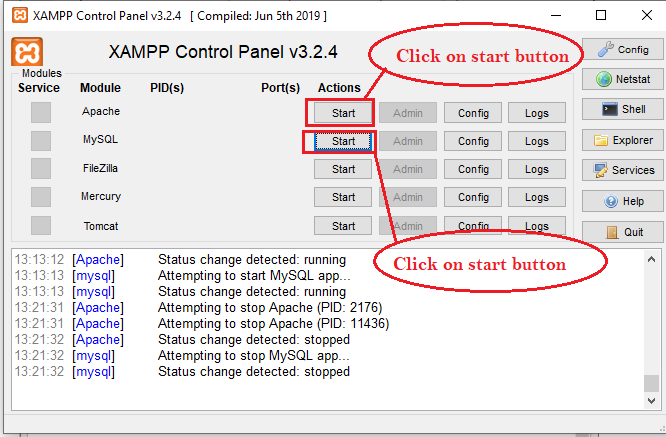666x437 pixels.
Task: Open Services with the services icon
Action: pyautogui.click(x=622, y=171)
